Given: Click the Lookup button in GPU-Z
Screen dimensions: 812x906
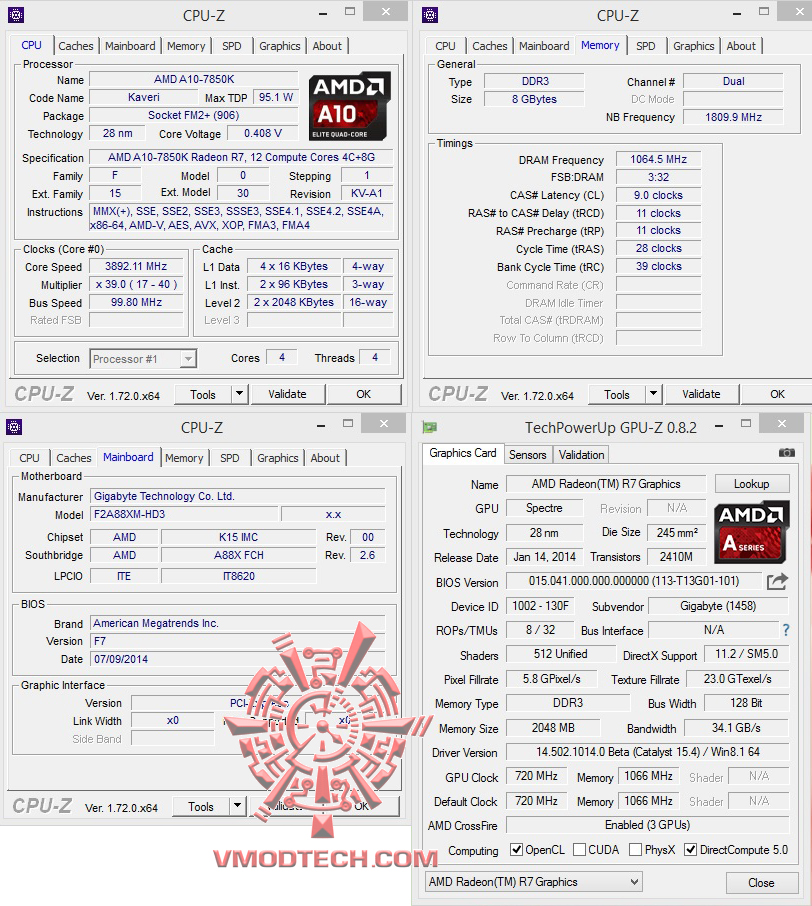Looking at the screenshot, I should [751, 484].
